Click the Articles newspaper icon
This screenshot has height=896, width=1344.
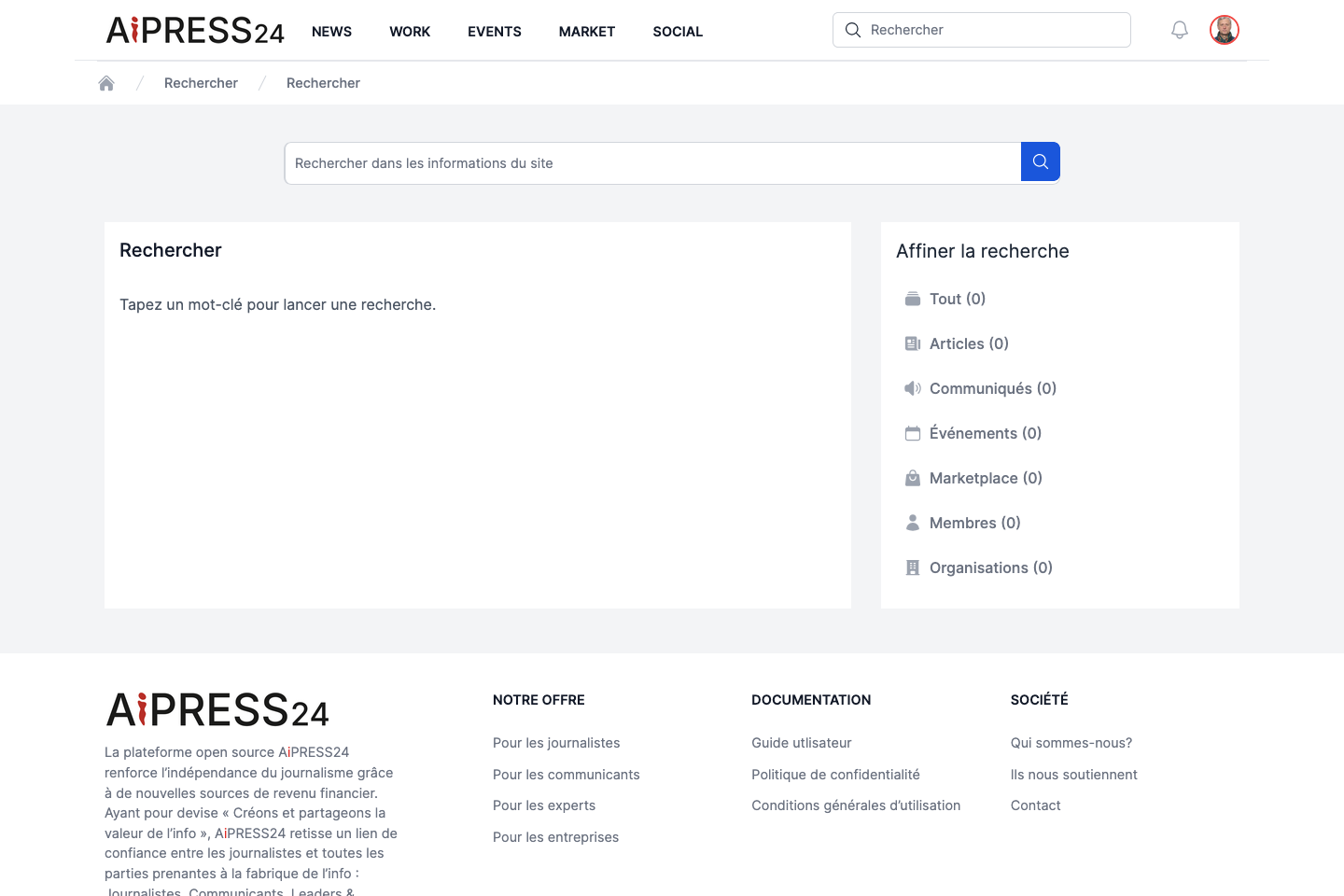click(913, 343)
